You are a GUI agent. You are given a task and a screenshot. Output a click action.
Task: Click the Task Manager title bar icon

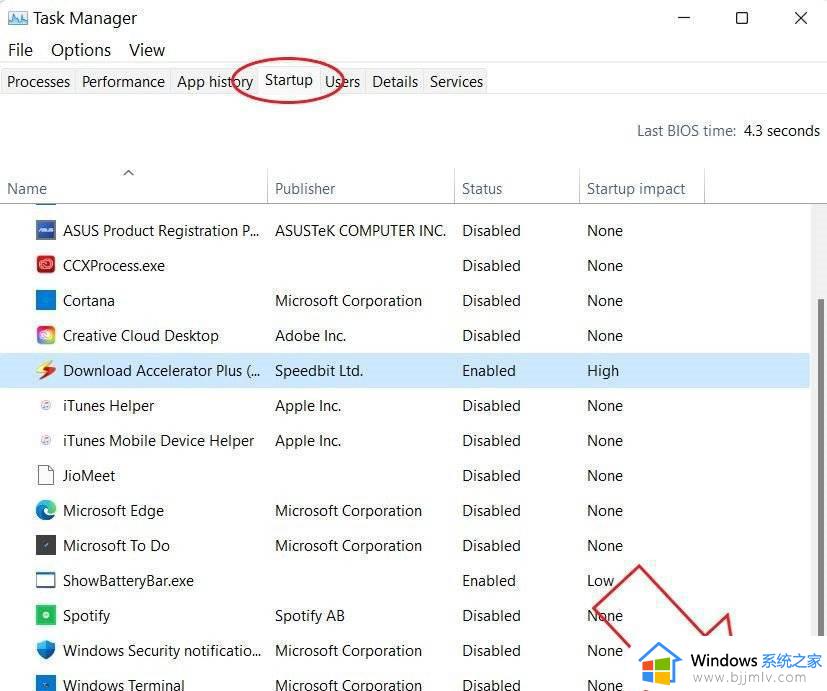[x=18, y=18]
